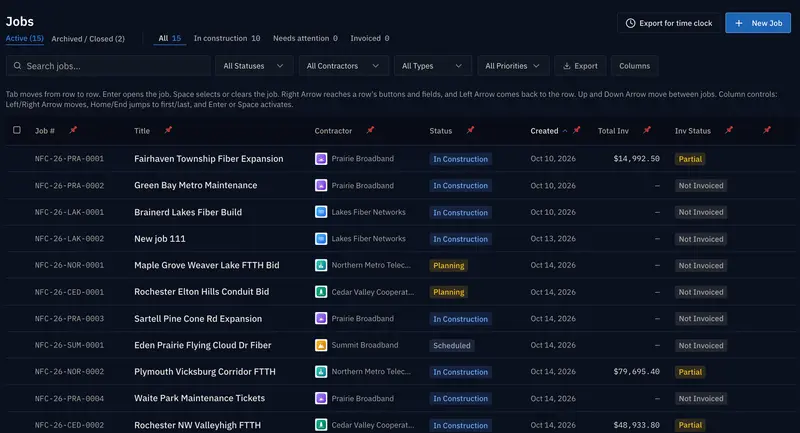The height and width of the screenshot is (433, 800).
Task: Click Prairie Broadband icon in Fairhaven row
Action: (x=321, y=159)
